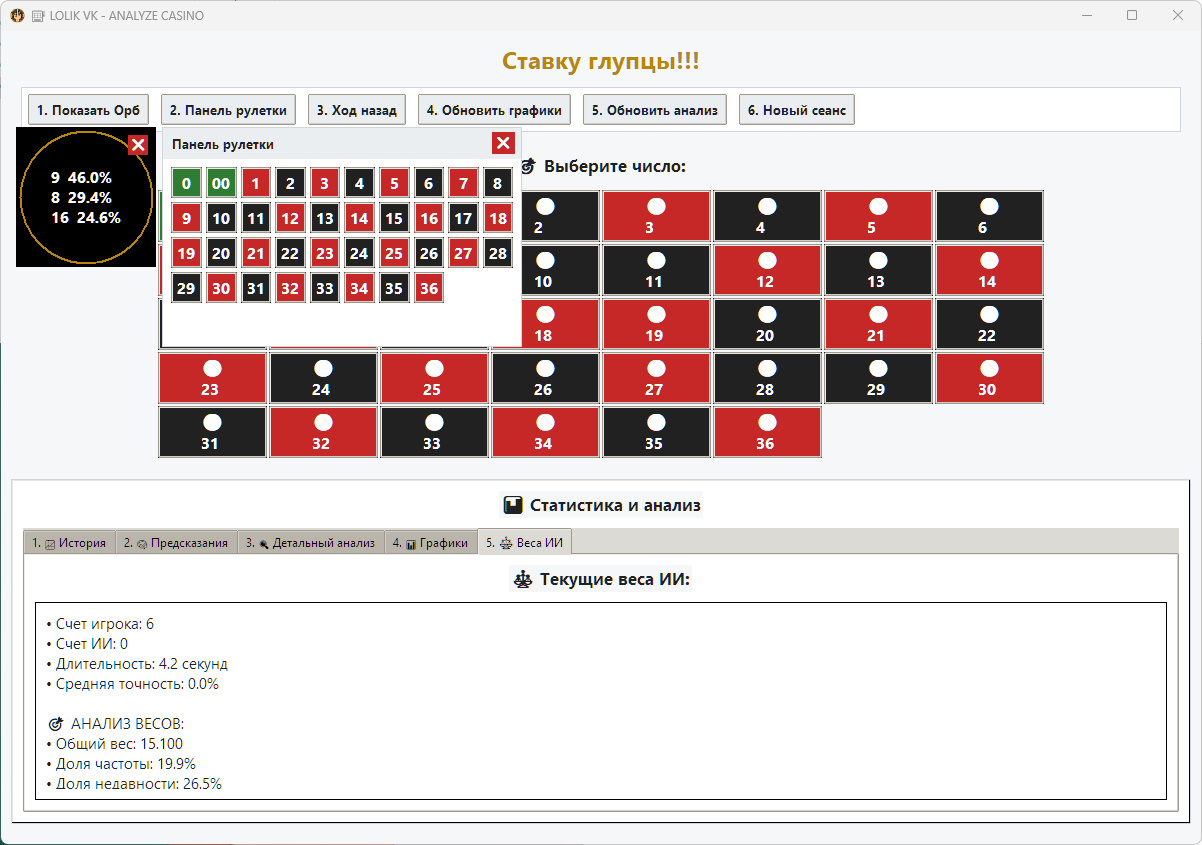Minimize the LOLIK VK window

[x=1087, y=16]
